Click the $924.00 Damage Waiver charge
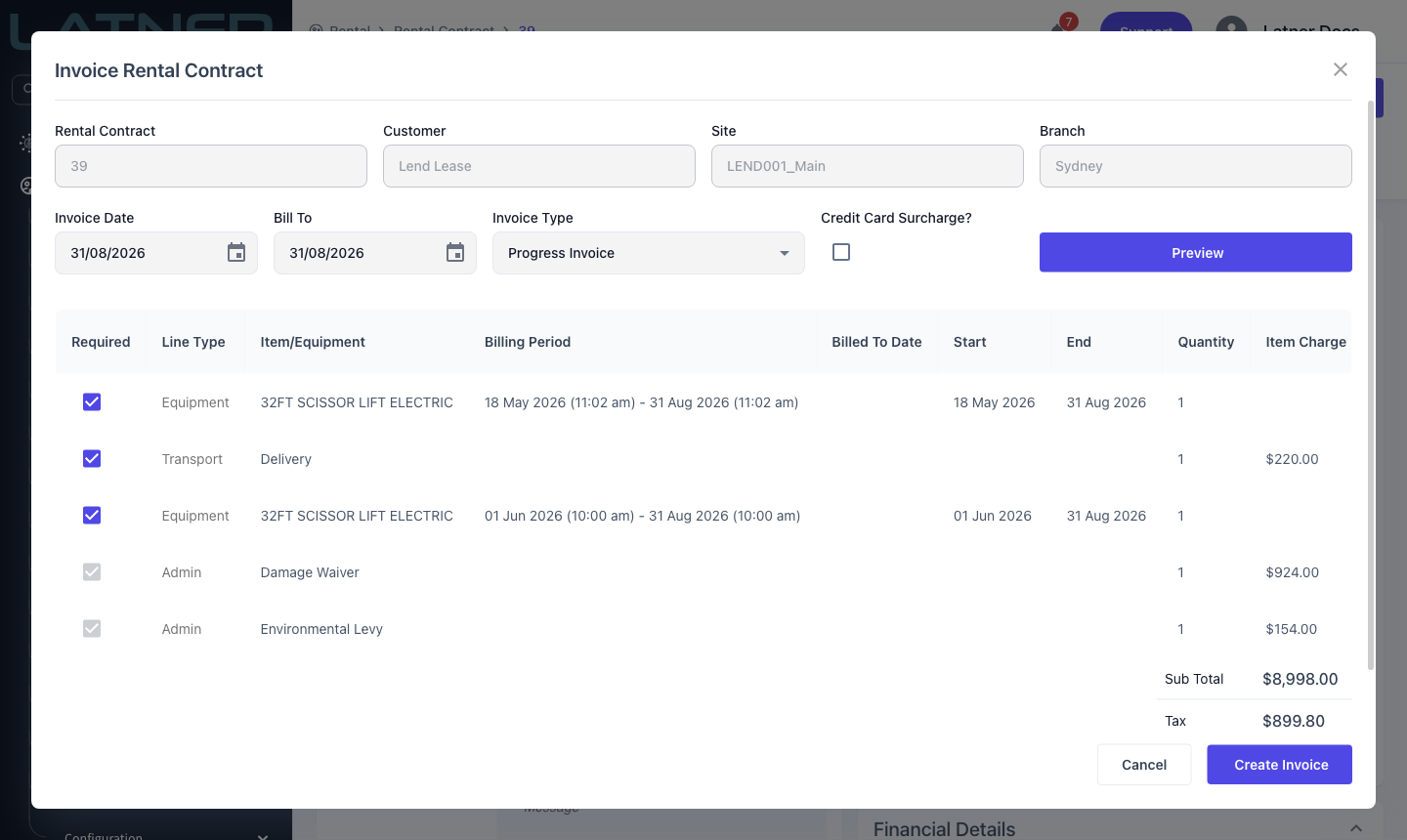The image size is (1407, 840). click(x=1292, y=572)
